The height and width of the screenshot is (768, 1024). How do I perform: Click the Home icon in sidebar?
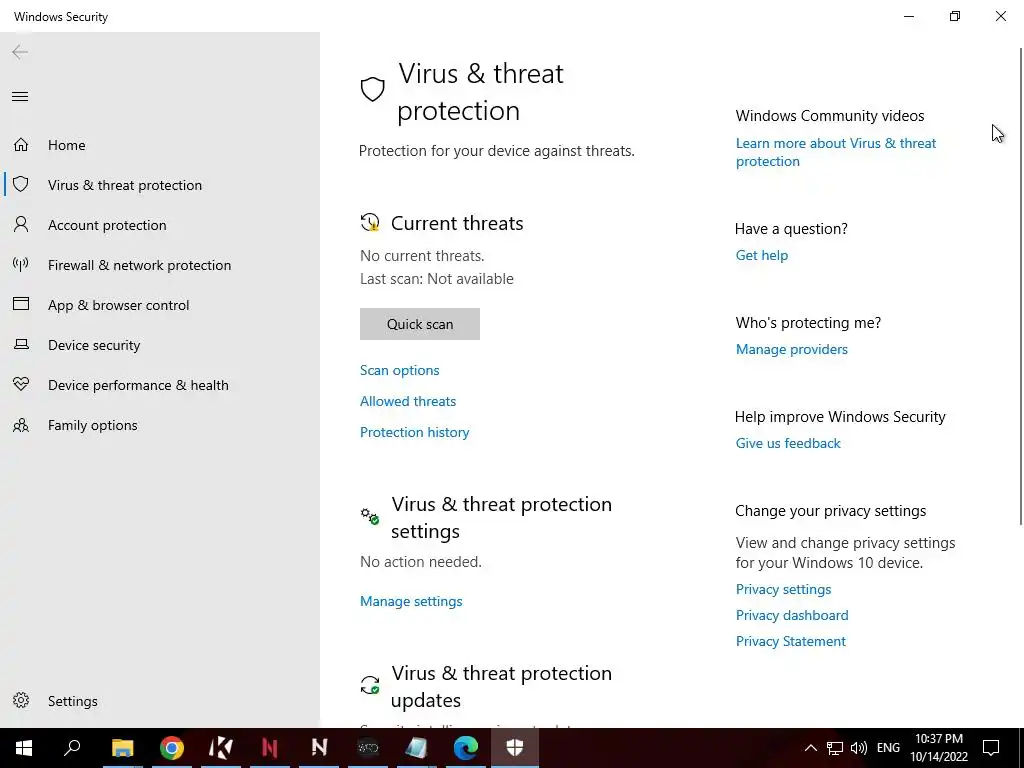(21, 145)
